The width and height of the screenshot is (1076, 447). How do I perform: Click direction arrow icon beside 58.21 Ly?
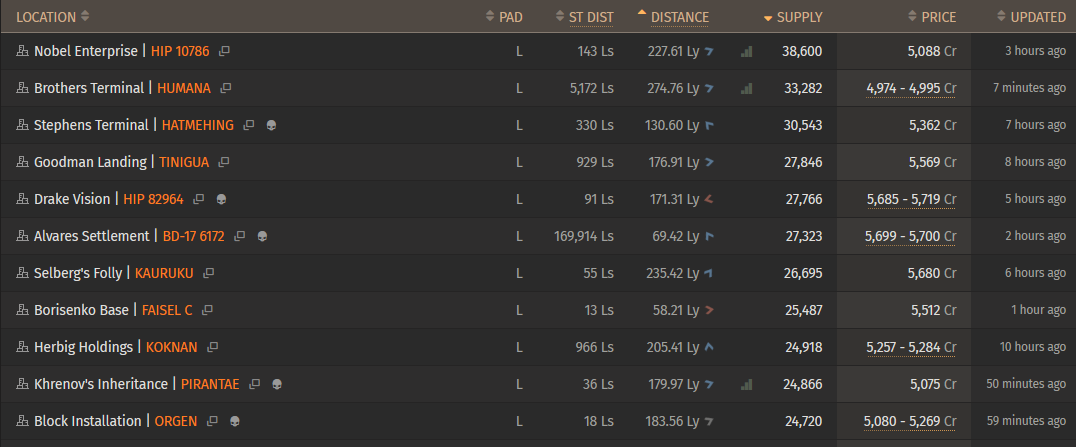tap(709, 310)
